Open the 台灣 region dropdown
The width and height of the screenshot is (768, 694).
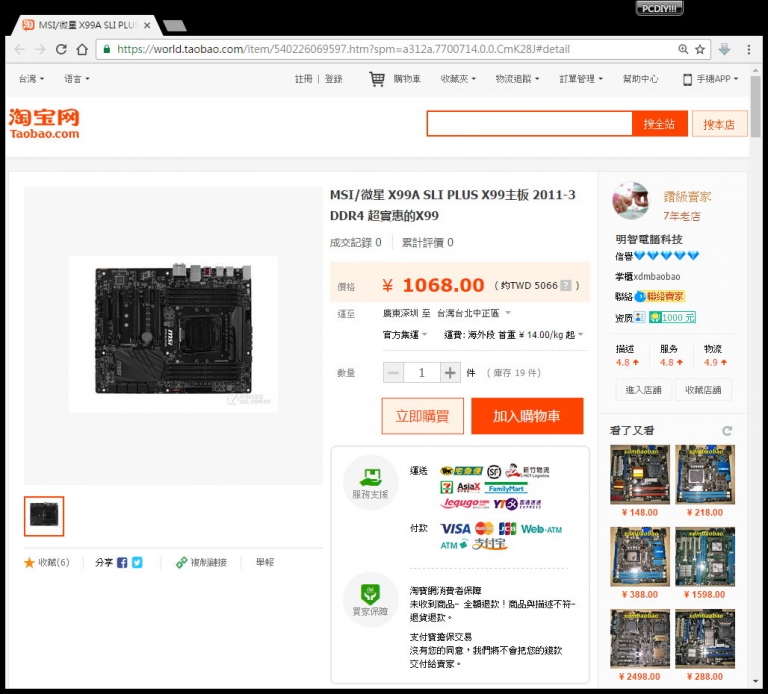click(31, 78)
